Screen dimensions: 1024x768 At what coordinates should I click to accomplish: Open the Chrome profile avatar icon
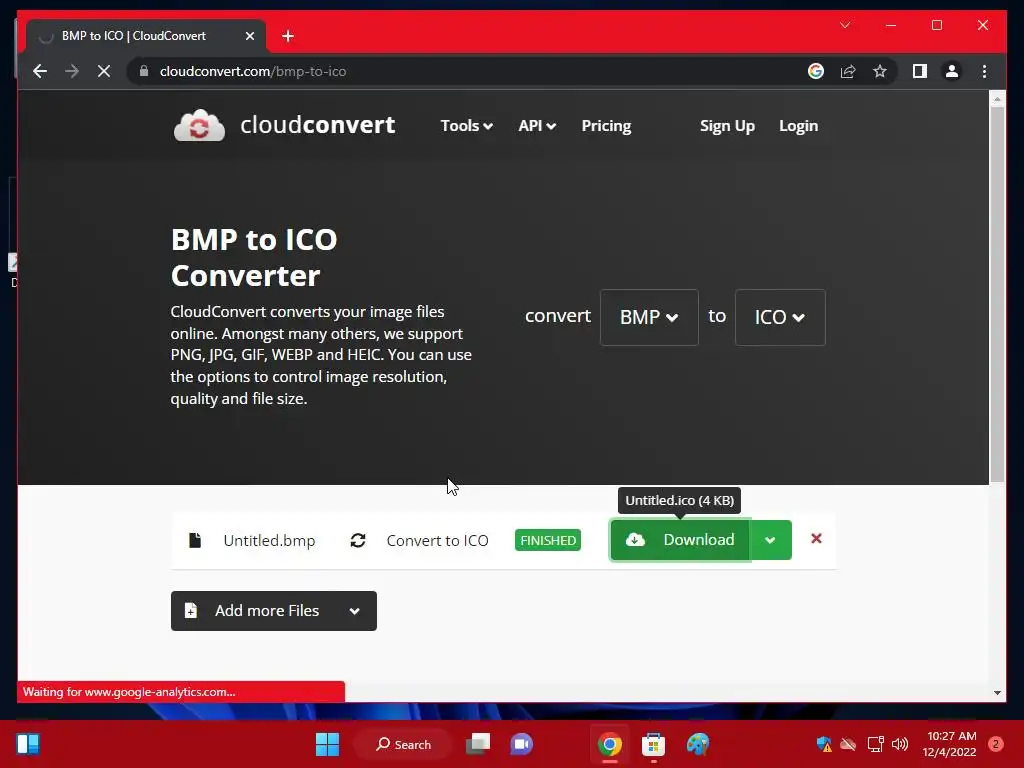[952, 71]
